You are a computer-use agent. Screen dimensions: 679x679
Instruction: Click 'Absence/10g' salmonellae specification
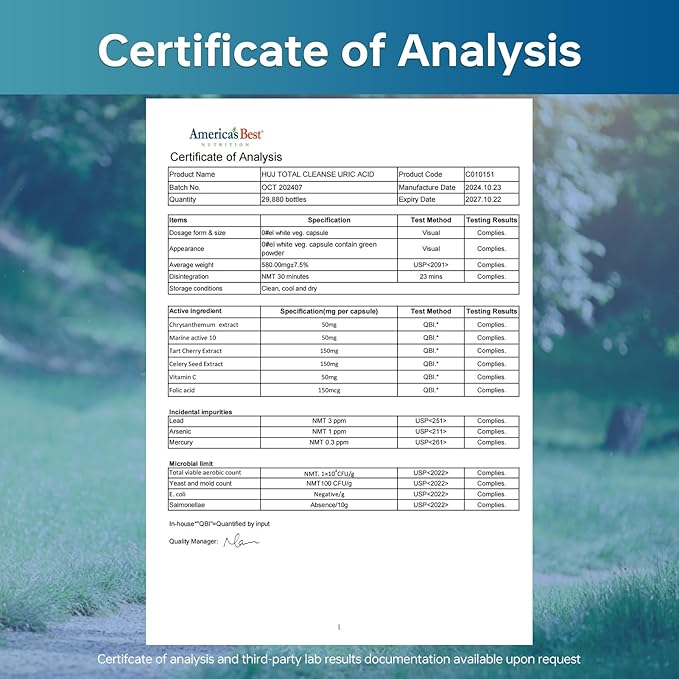(329, 505)
